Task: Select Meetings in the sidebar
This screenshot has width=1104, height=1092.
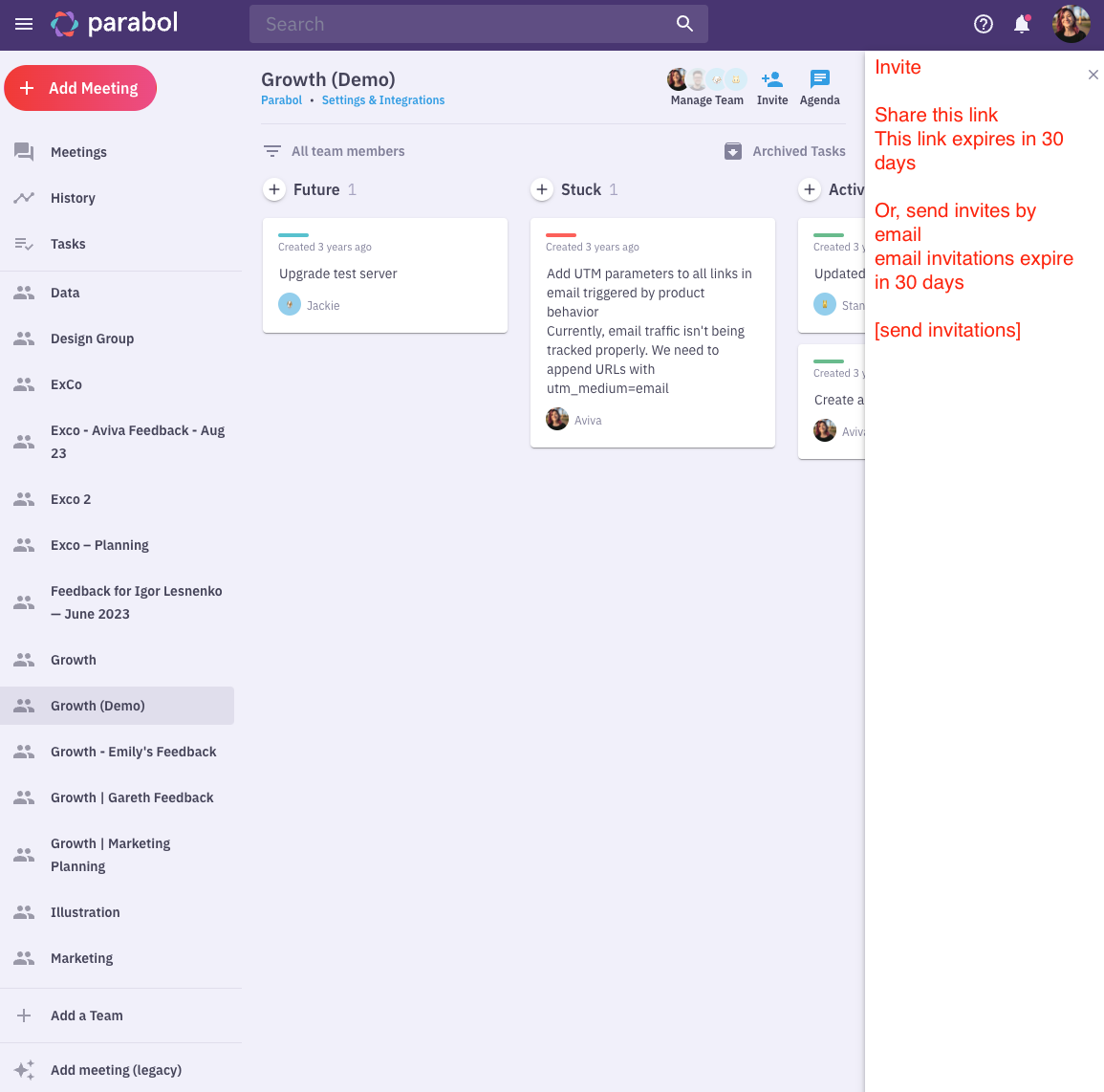Action: click(76, 152)
